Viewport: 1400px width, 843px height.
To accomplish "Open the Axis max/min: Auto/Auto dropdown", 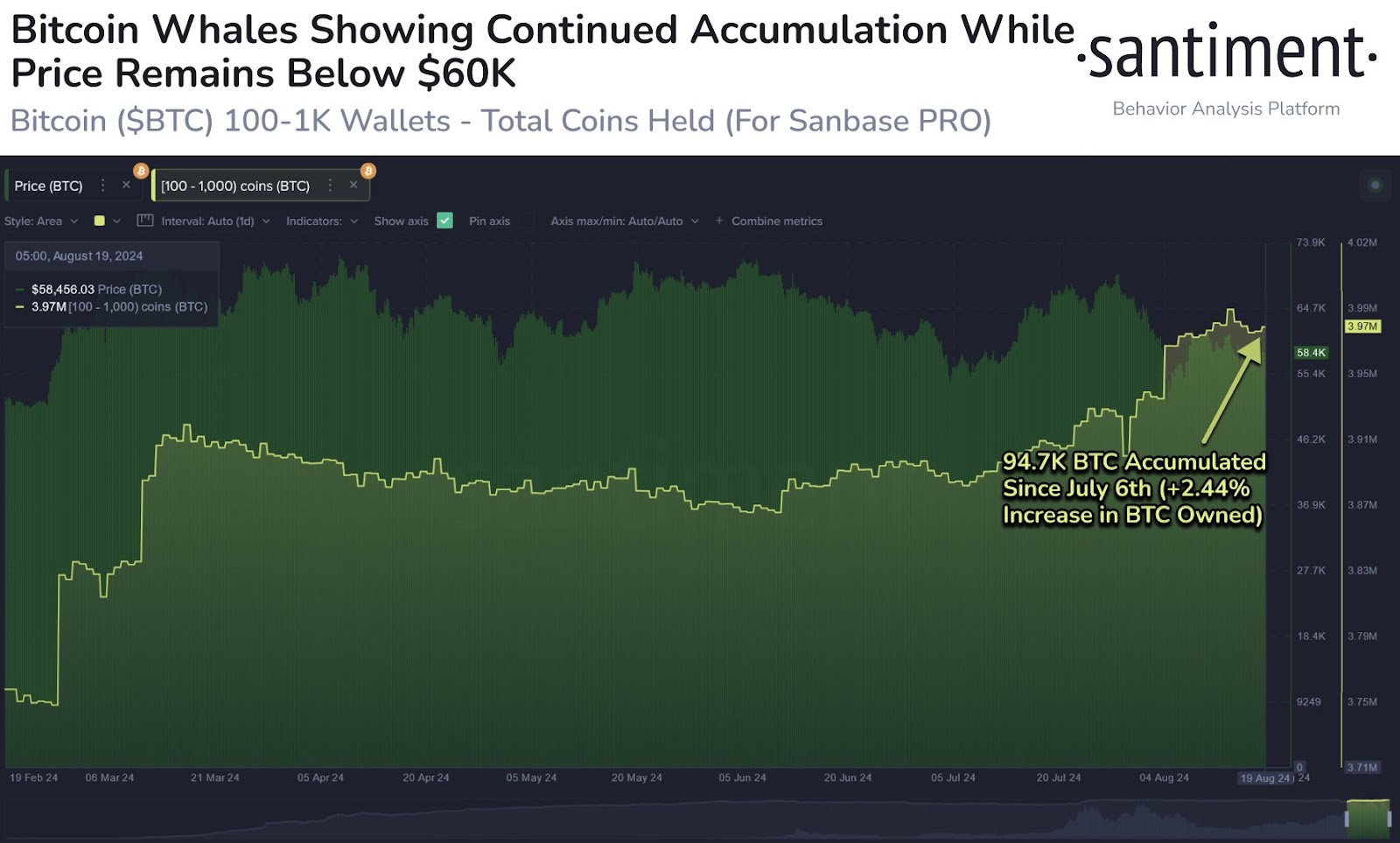I will coord(624,221).
